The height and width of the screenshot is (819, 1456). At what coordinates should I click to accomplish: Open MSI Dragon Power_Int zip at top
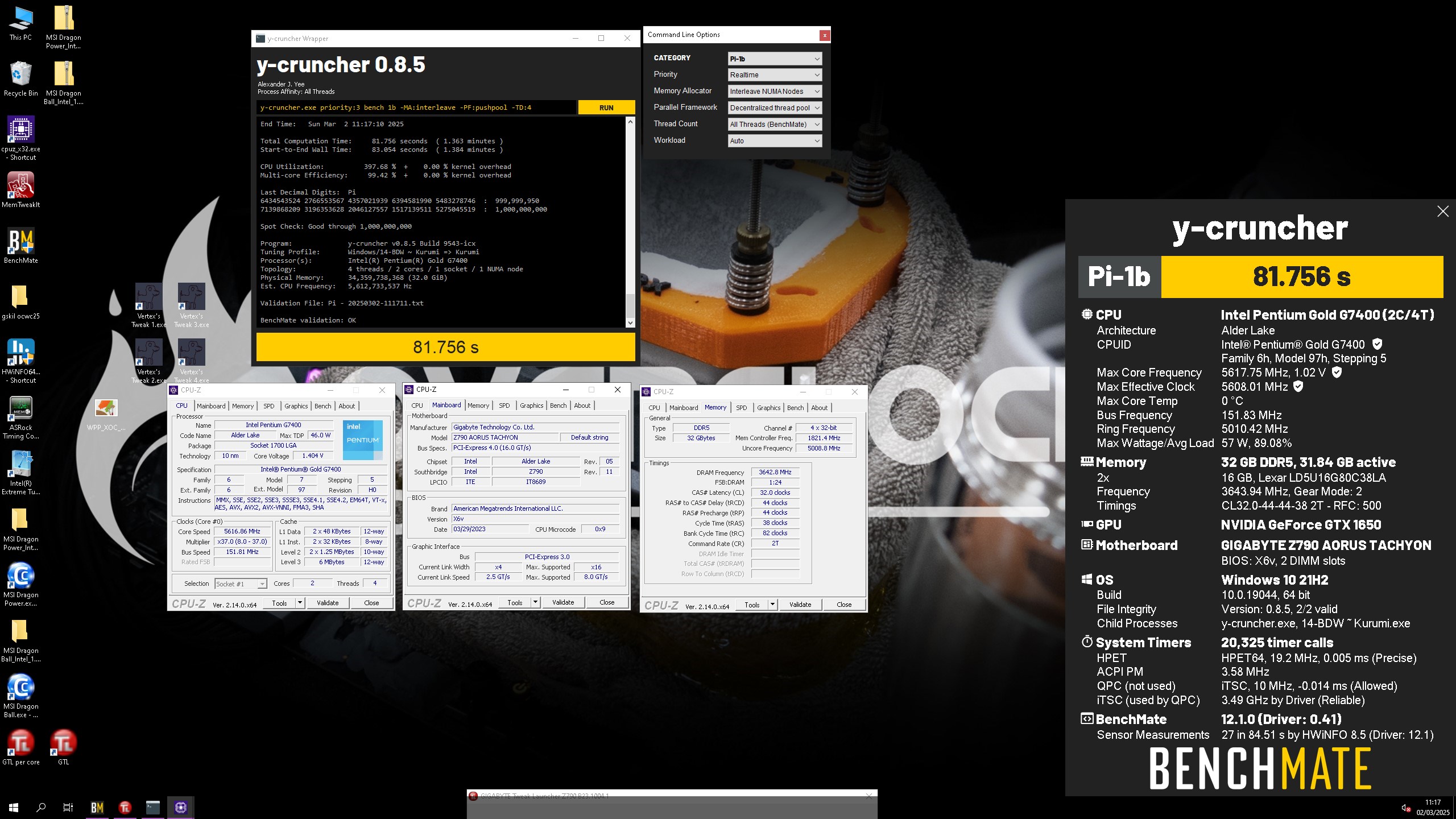click(x=63, y=27)
